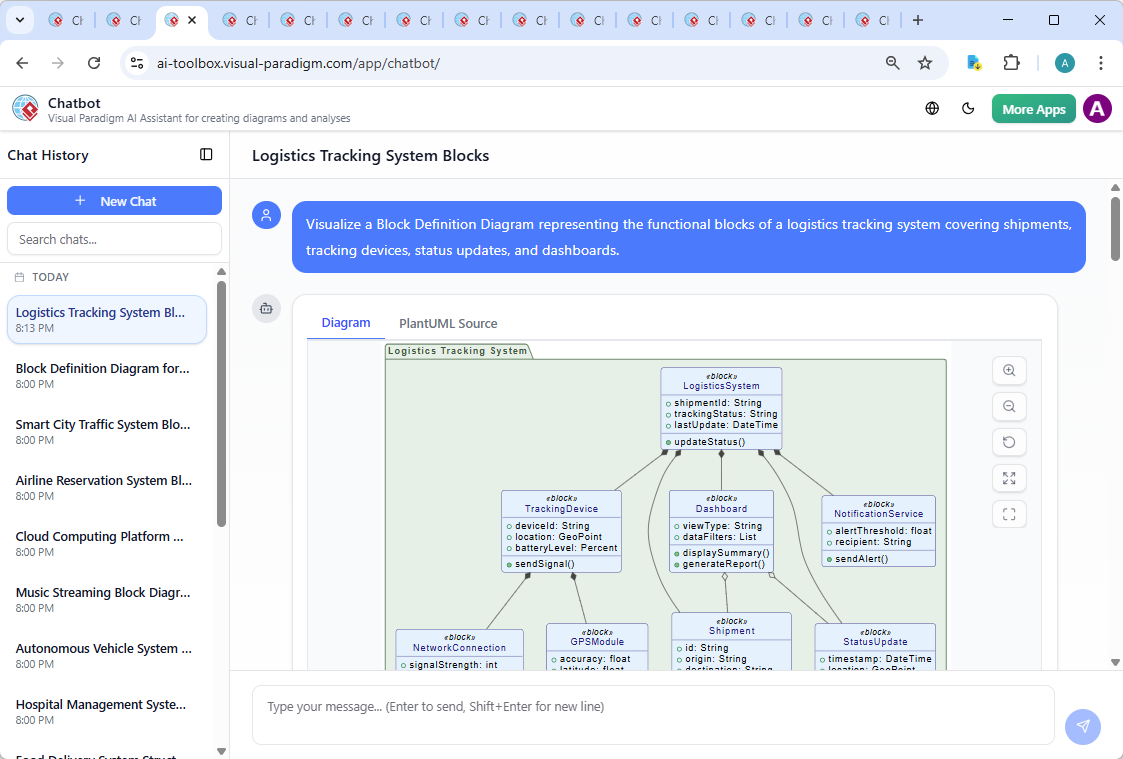Open the browser extensions puzzle menu

pyautogui.click(x=1011, y=62)
